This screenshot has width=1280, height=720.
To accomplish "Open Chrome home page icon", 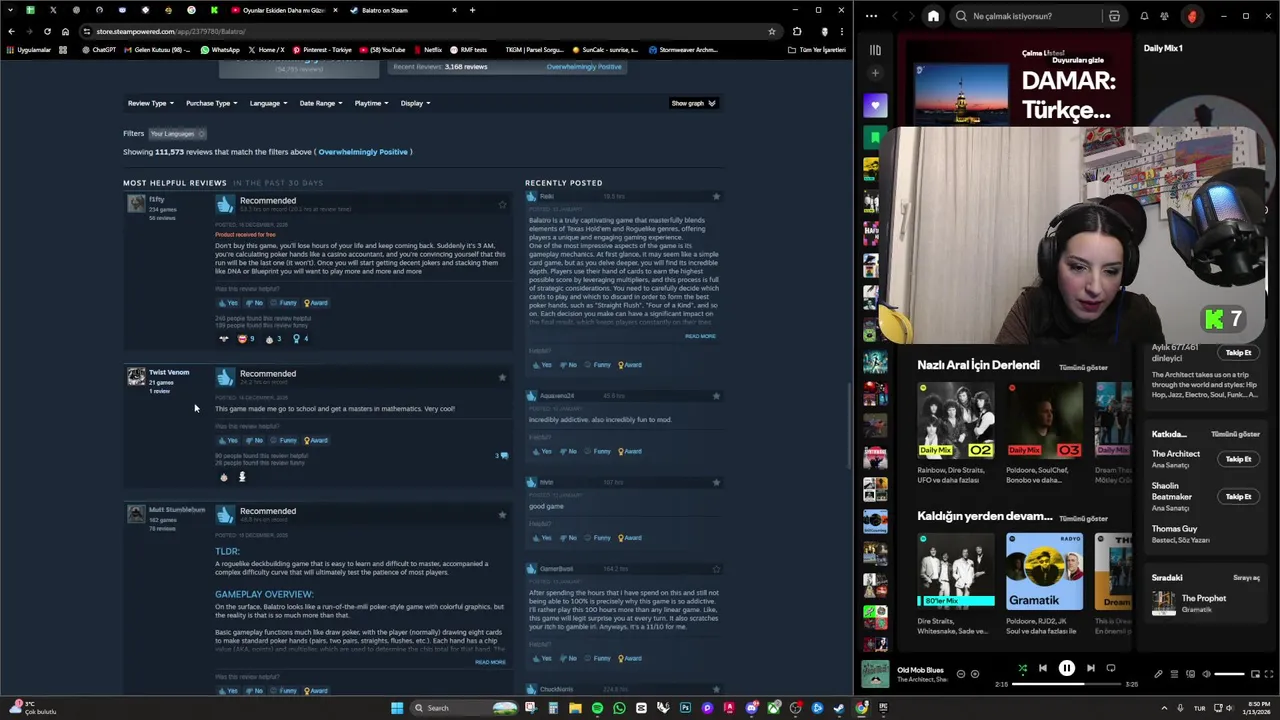I will (65, 31).
